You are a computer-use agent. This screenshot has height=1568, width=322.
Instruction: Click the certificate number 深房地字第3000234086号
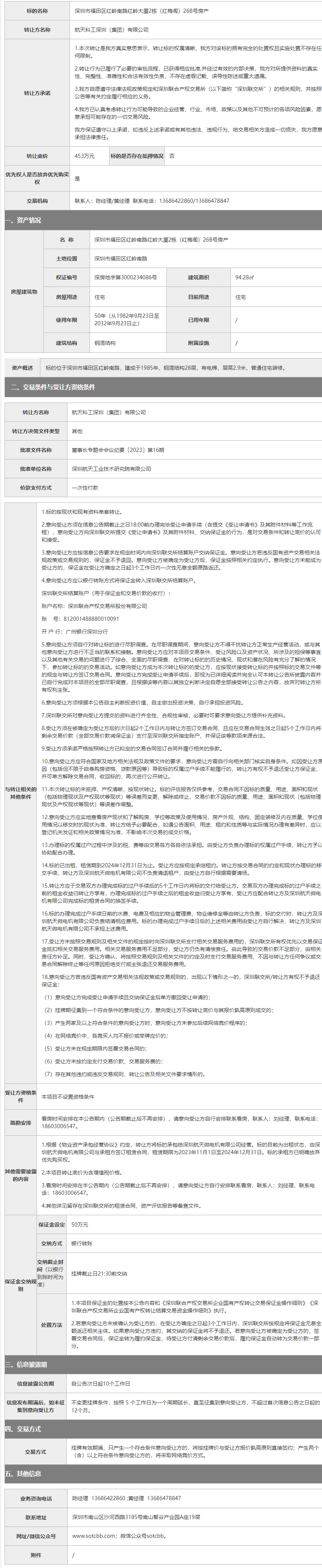click(x=125, y=277)
